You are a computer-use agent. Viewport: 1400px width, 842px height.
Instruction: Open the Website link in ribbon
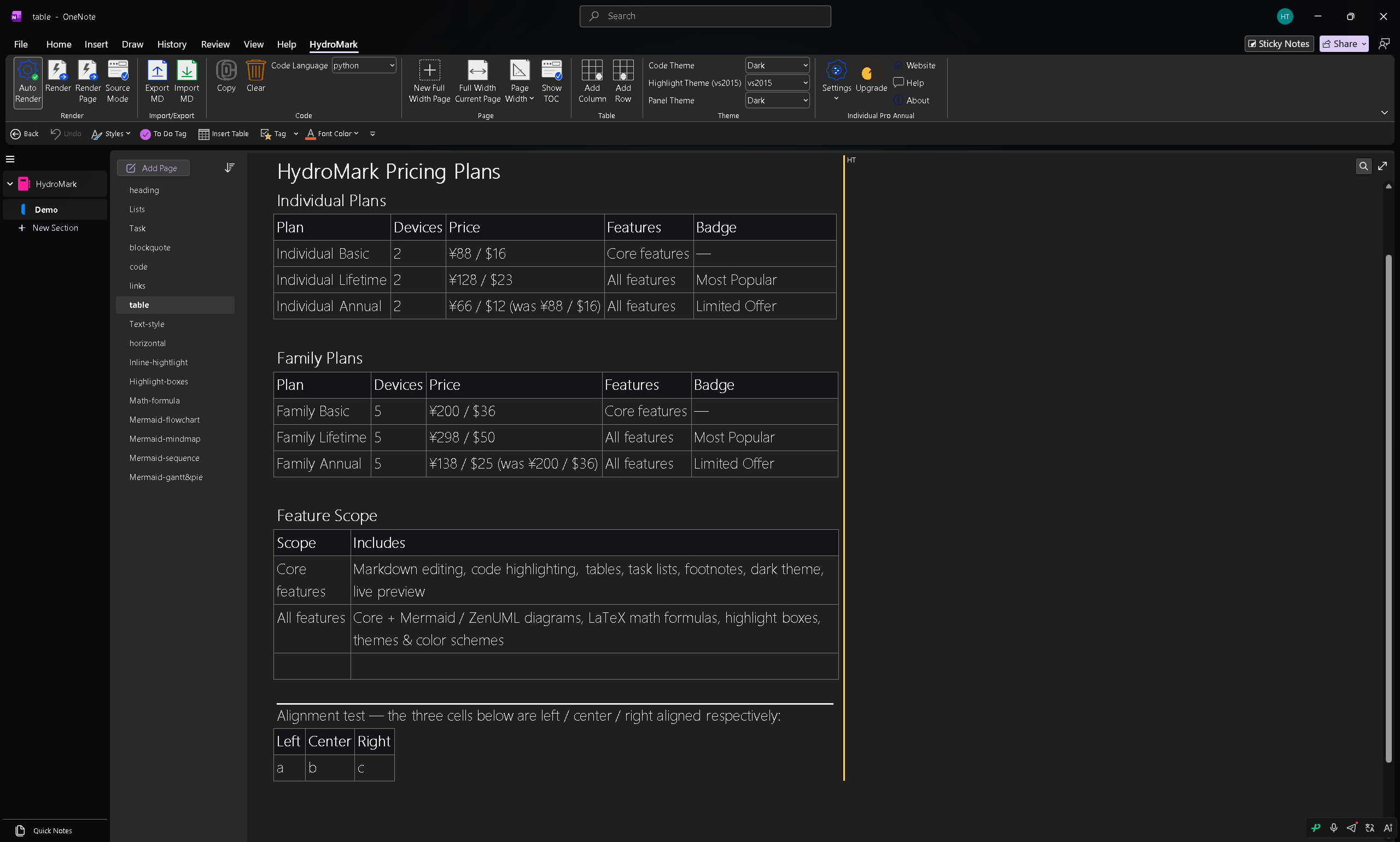click(x=914, y=65)
